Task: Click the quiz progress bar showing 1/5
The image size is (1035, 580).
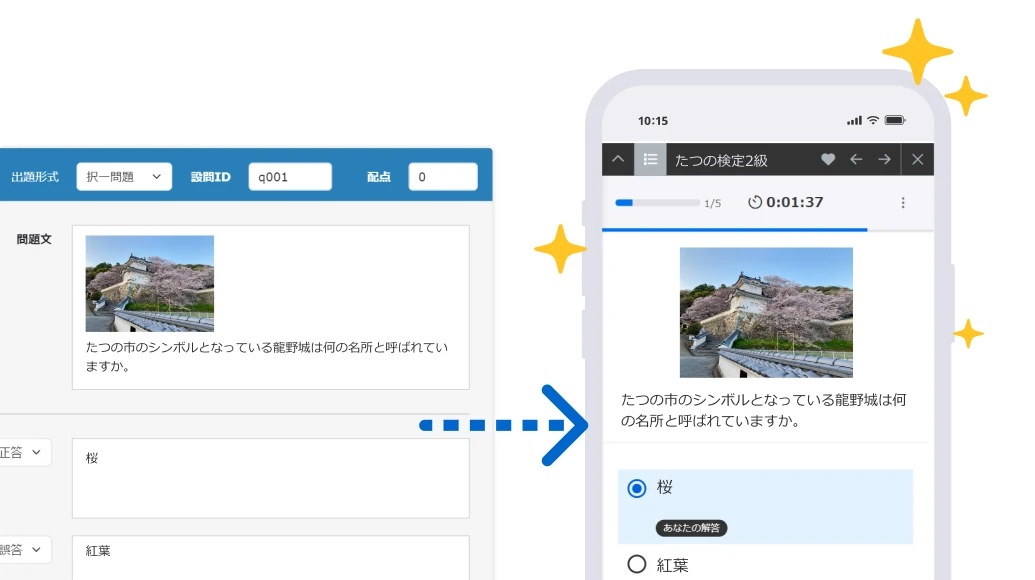Action: point(657,203)
